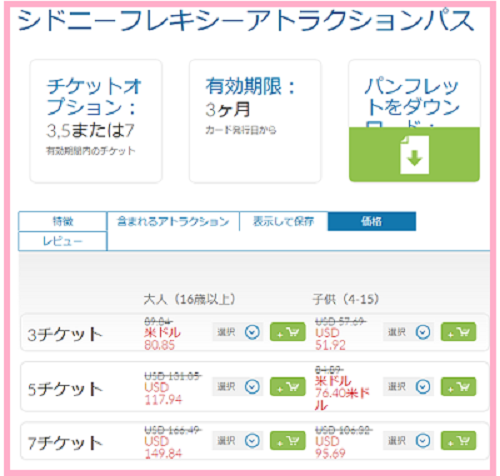
Task: Download the brochure via green download button
Action: [414, 154]
